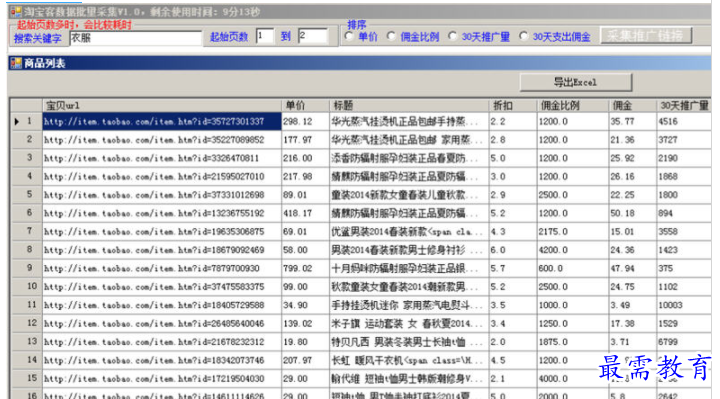Click commission ratio cell 1875.0
The height and width of the screenshot is (399, 720).
click(572, 342)
